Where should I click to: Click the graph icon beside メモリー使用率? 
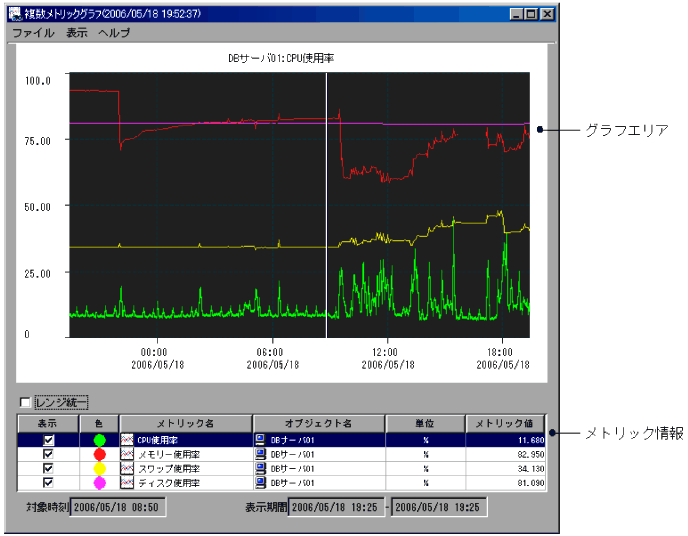coord(127,454)
